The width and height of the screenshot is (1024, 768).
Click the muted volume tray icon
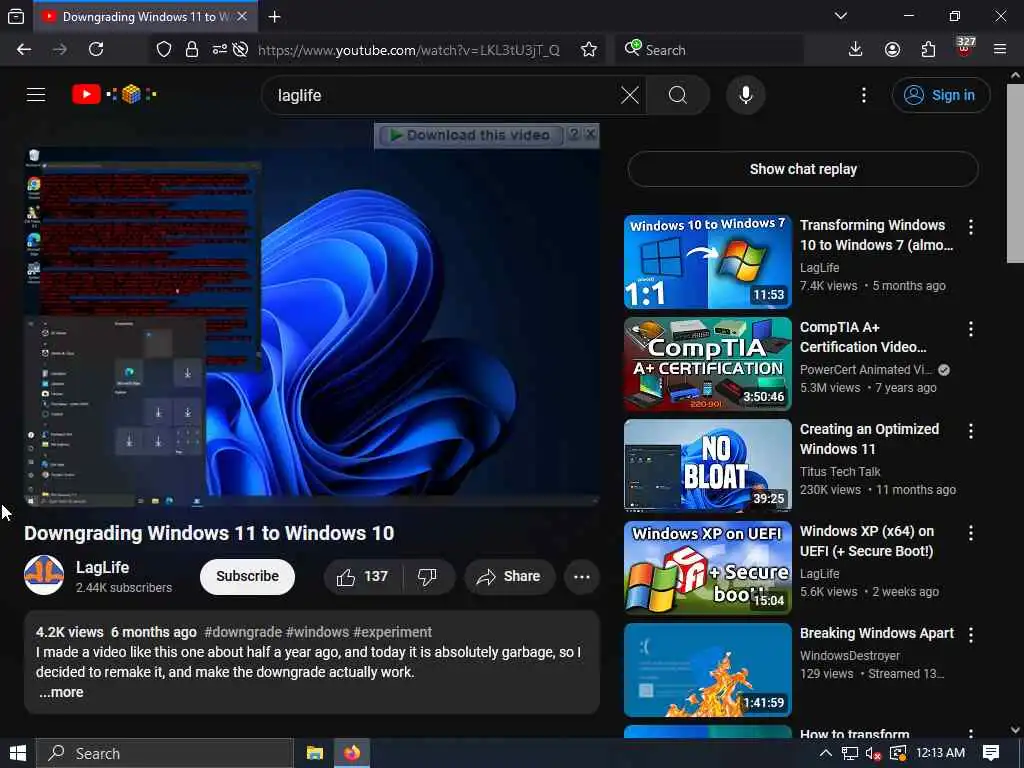tap(874, 754)
